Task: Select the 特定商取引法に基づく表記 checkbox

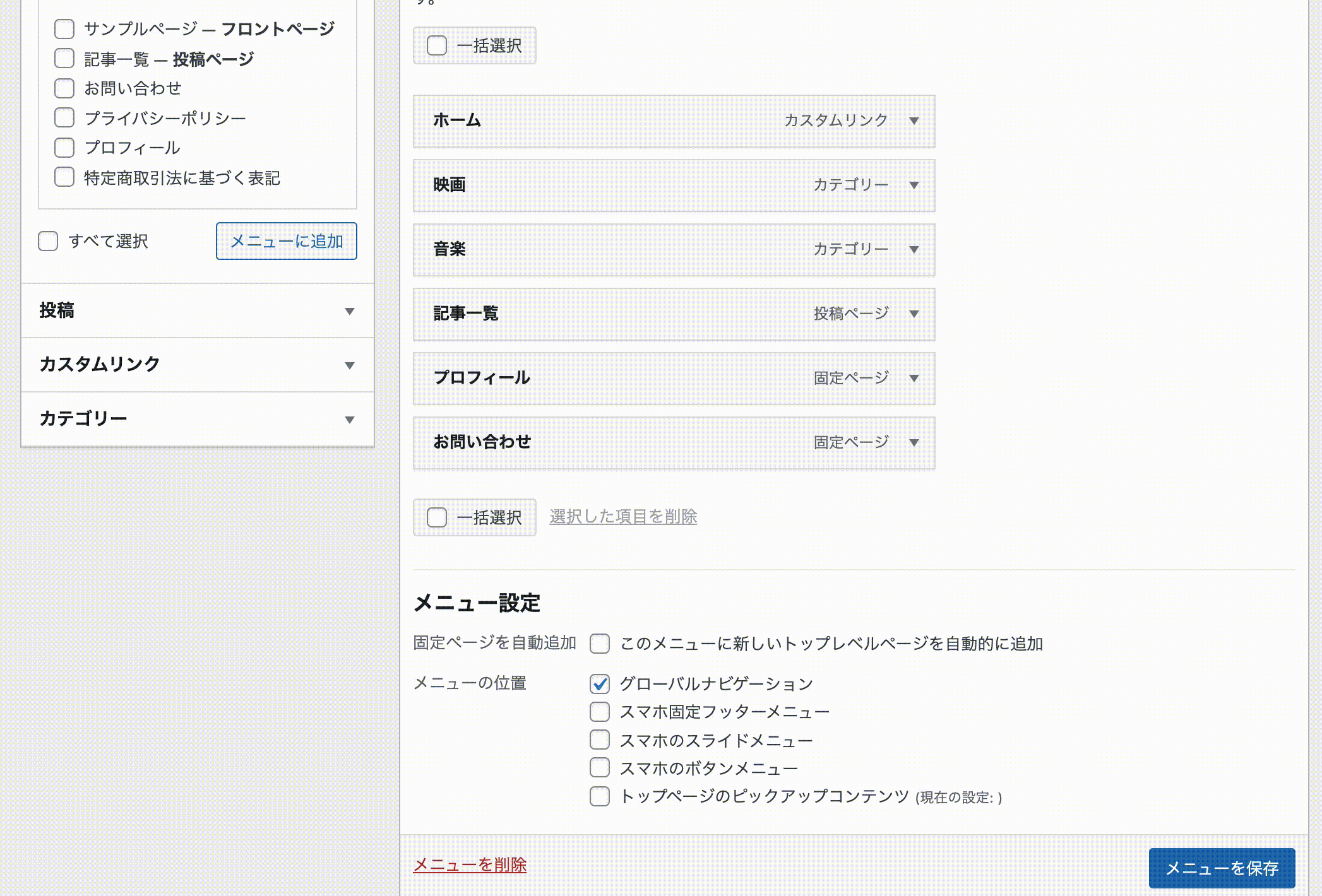Action: pyautogui.click(x=64, y=177)
